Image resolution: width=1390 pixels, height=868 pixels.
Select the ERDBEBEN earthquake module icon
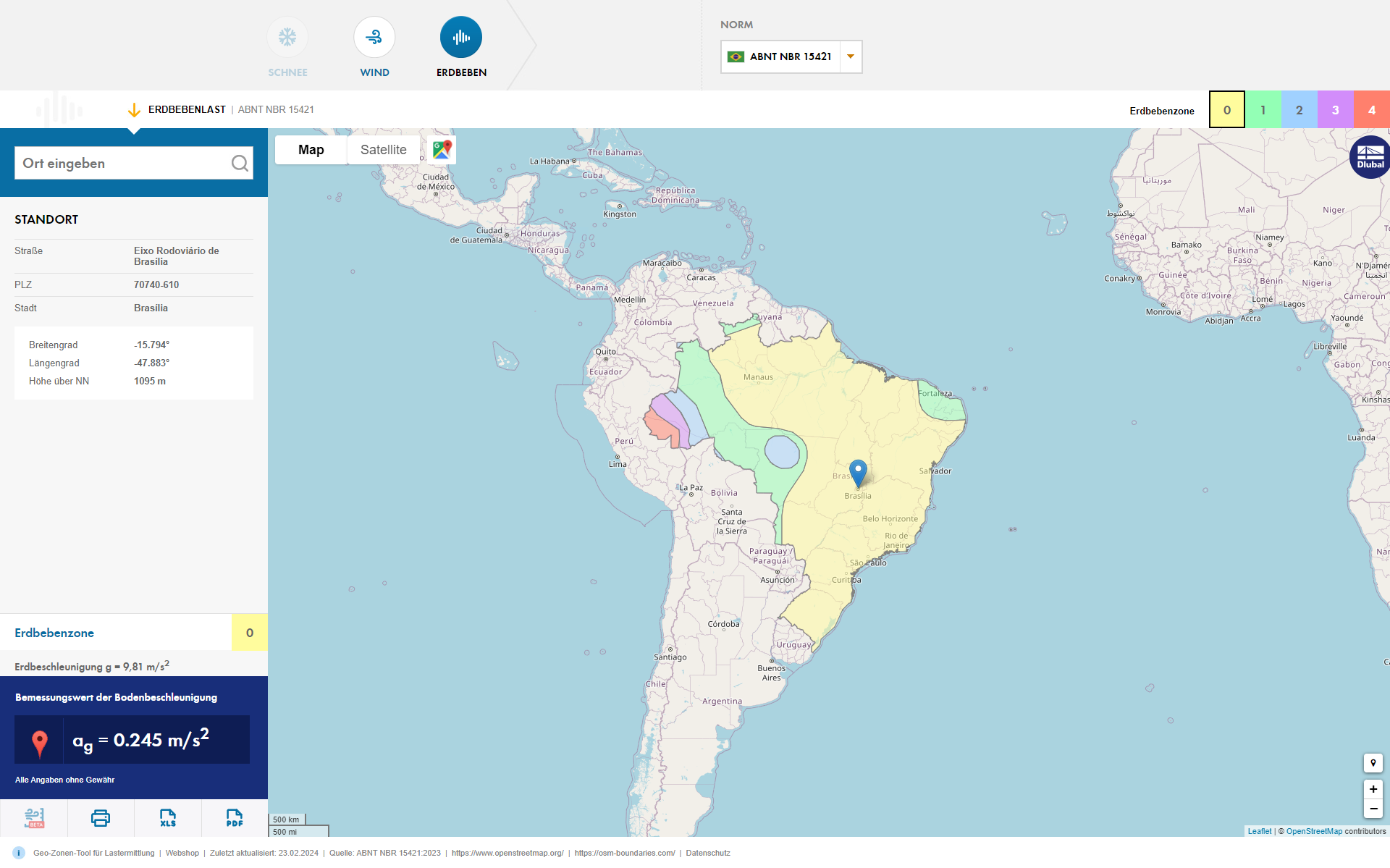460,36
